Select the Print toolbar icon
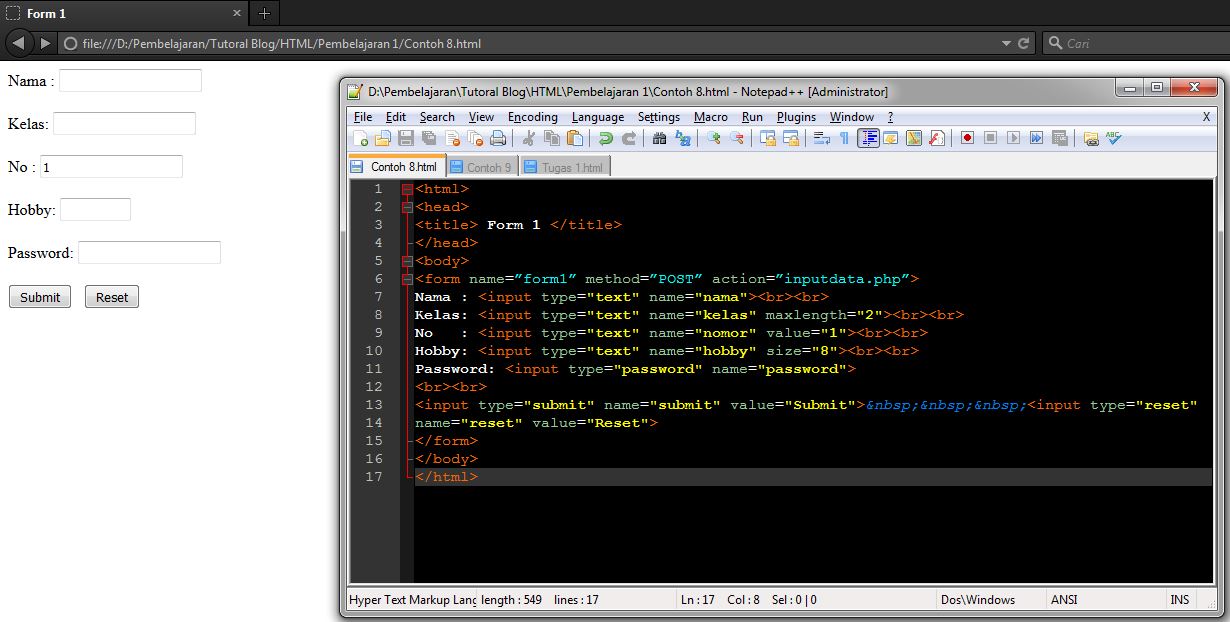This screenshot has width=1230, height=622. 498,138
